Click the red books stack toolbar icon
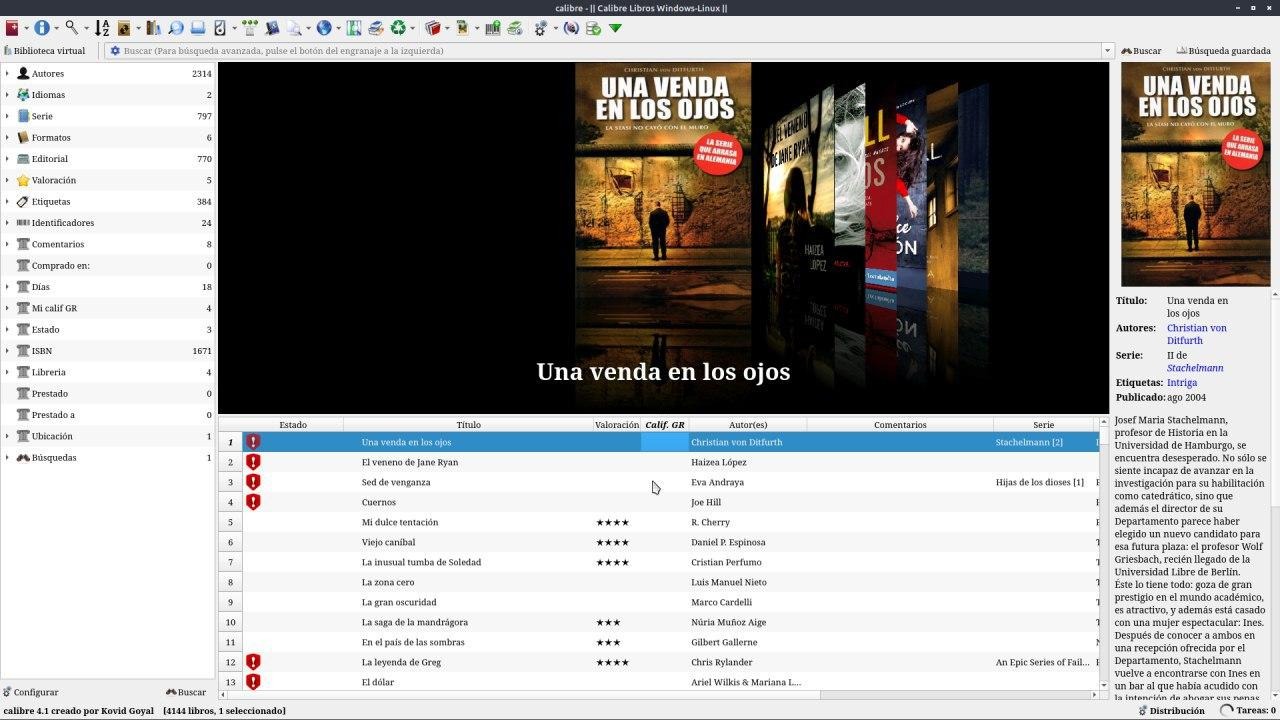Screen dimensions: 1280x720 pos(433,28)
